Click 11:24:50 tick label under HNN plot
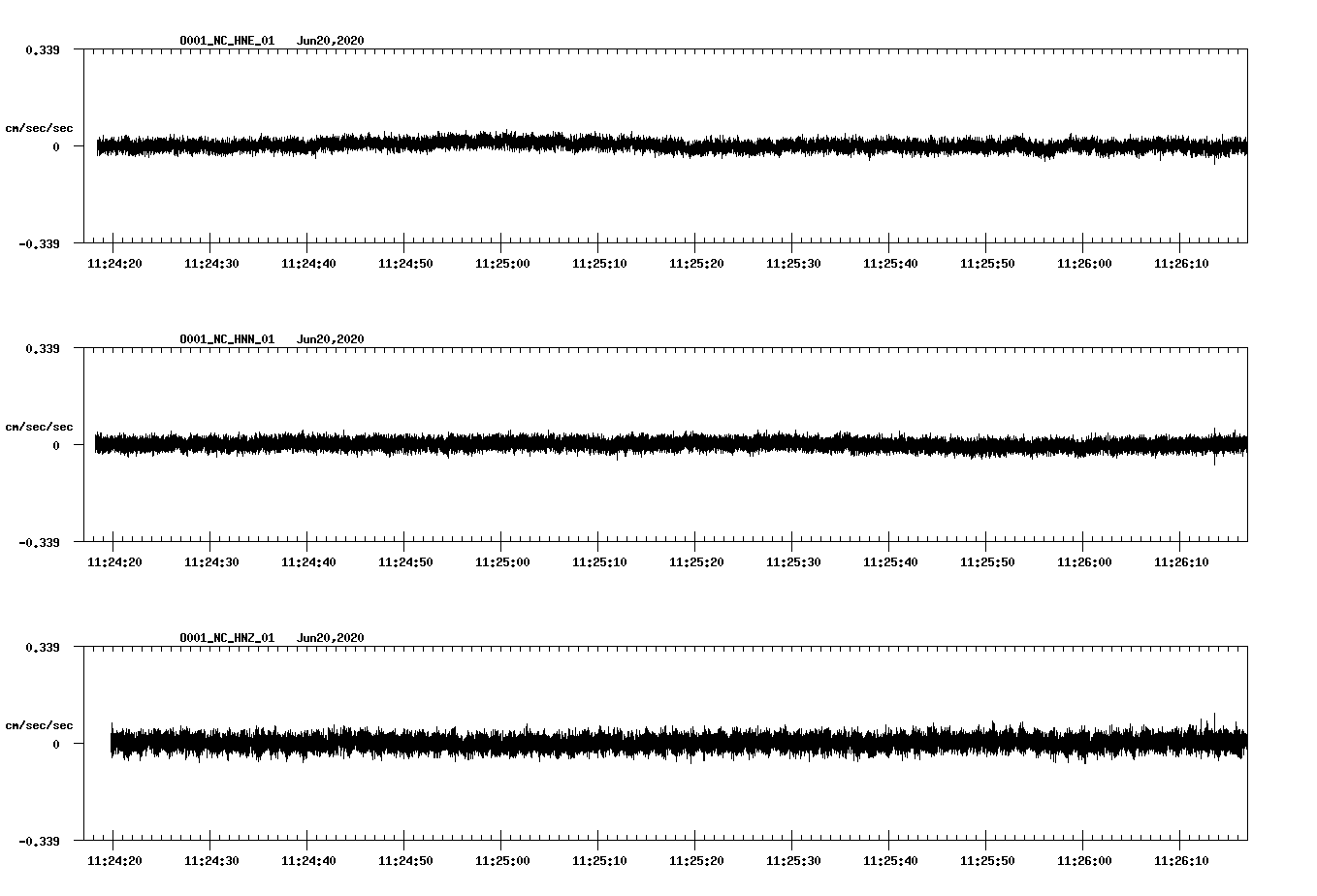The height and width of the screenshot is (896, 1317). pyautogui.click(x=405, y=562)
